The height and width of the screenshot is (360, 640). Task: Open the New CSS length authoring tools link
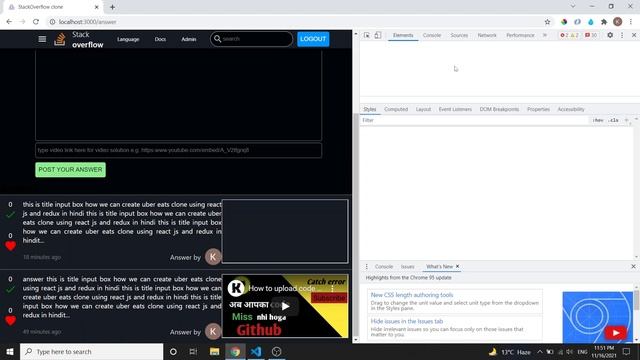[412, 295]
